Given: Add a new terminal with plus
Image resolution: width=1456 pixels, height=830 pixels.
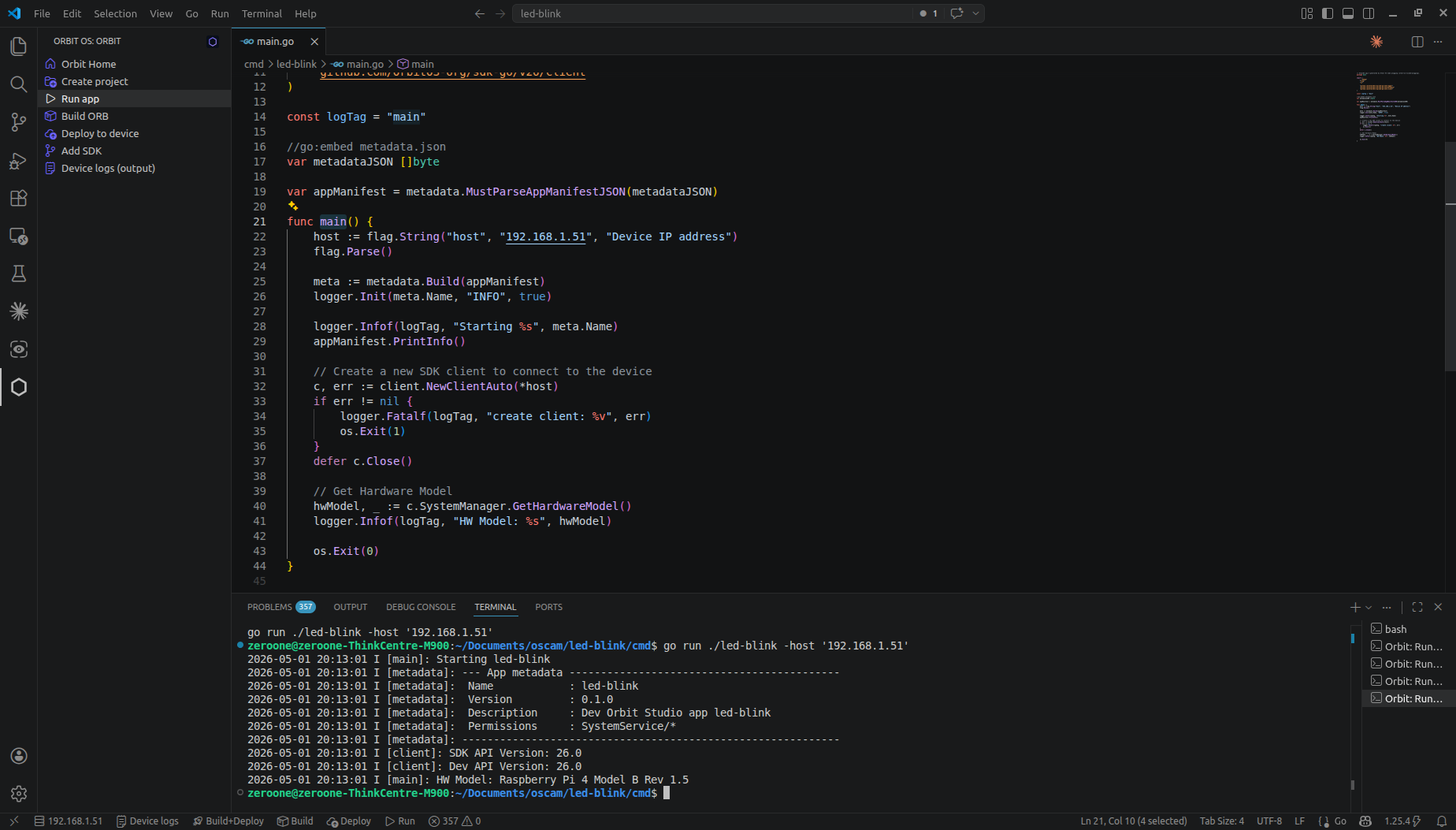Looking at the screenshot, I should (x=1355, y=607).
